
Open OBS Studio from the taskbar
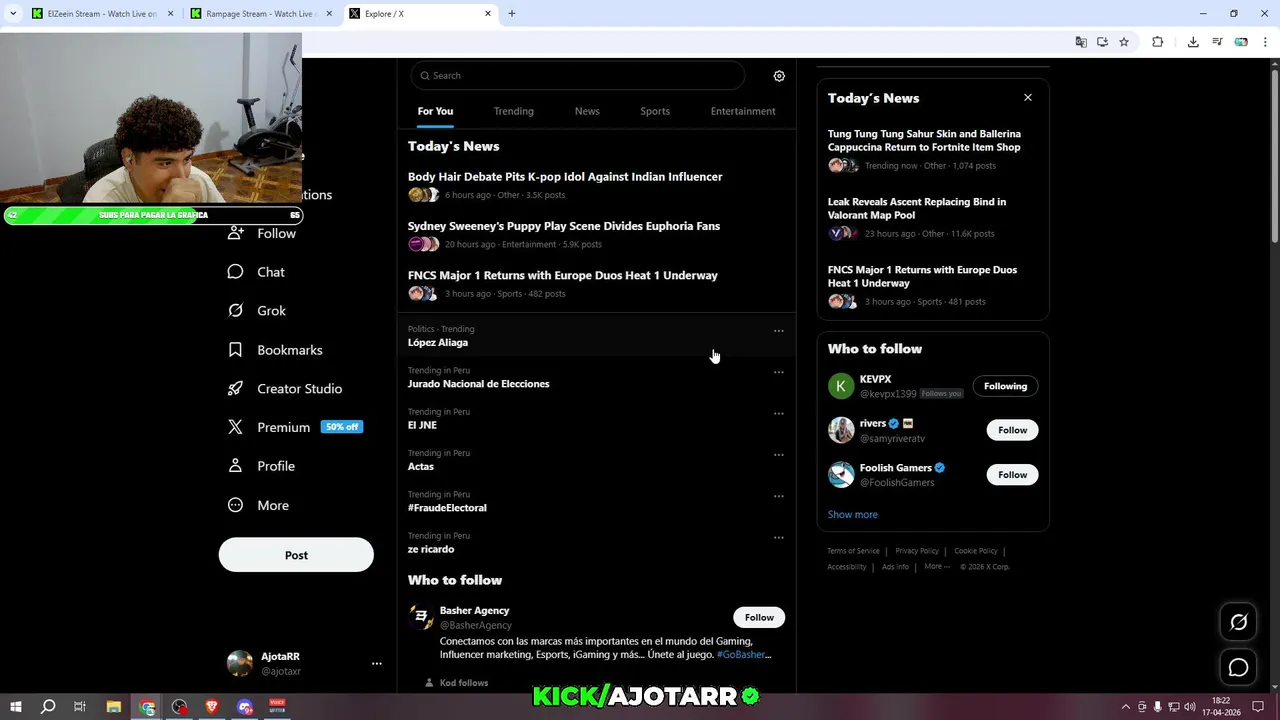point(180,707)
